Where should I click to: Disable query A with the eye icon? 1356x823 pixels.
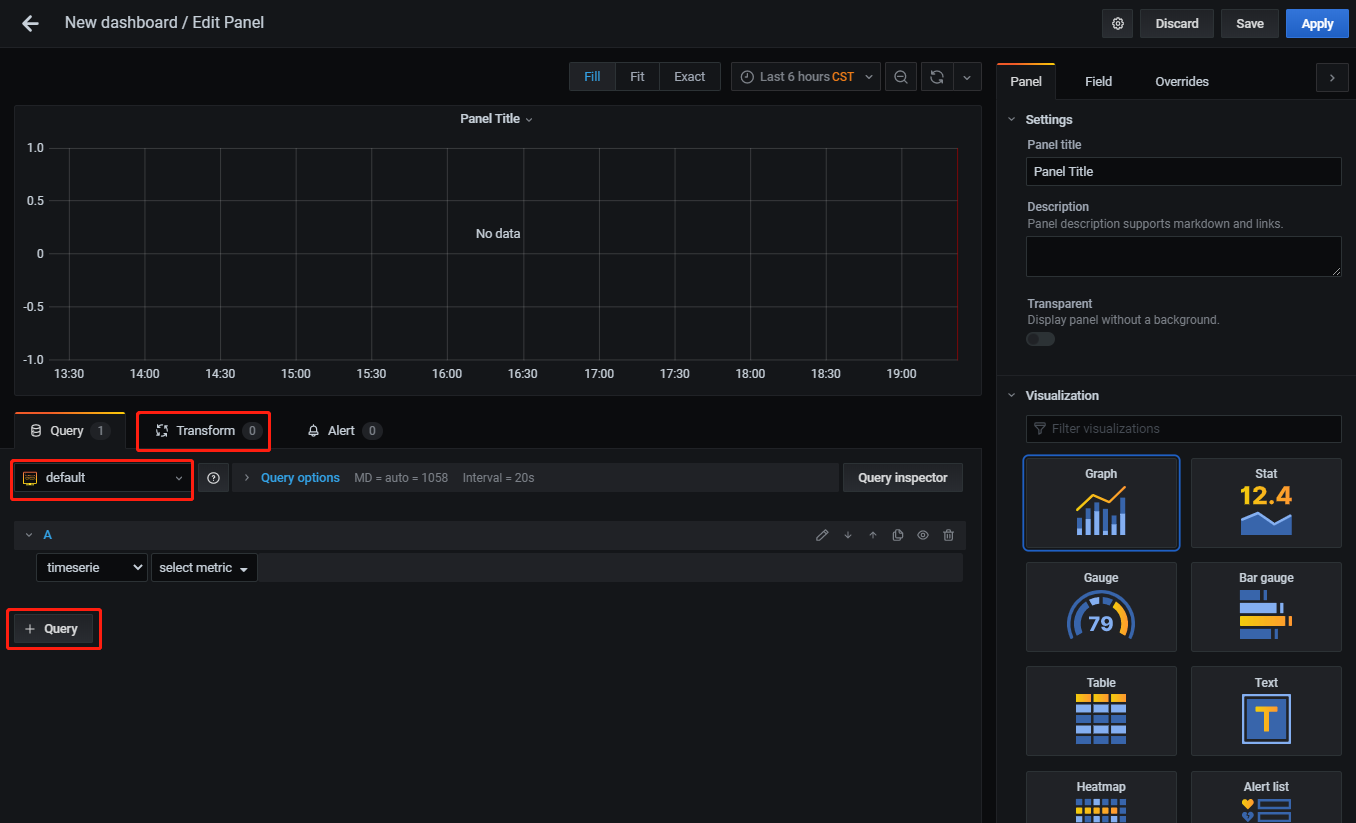tap(922, 535)
